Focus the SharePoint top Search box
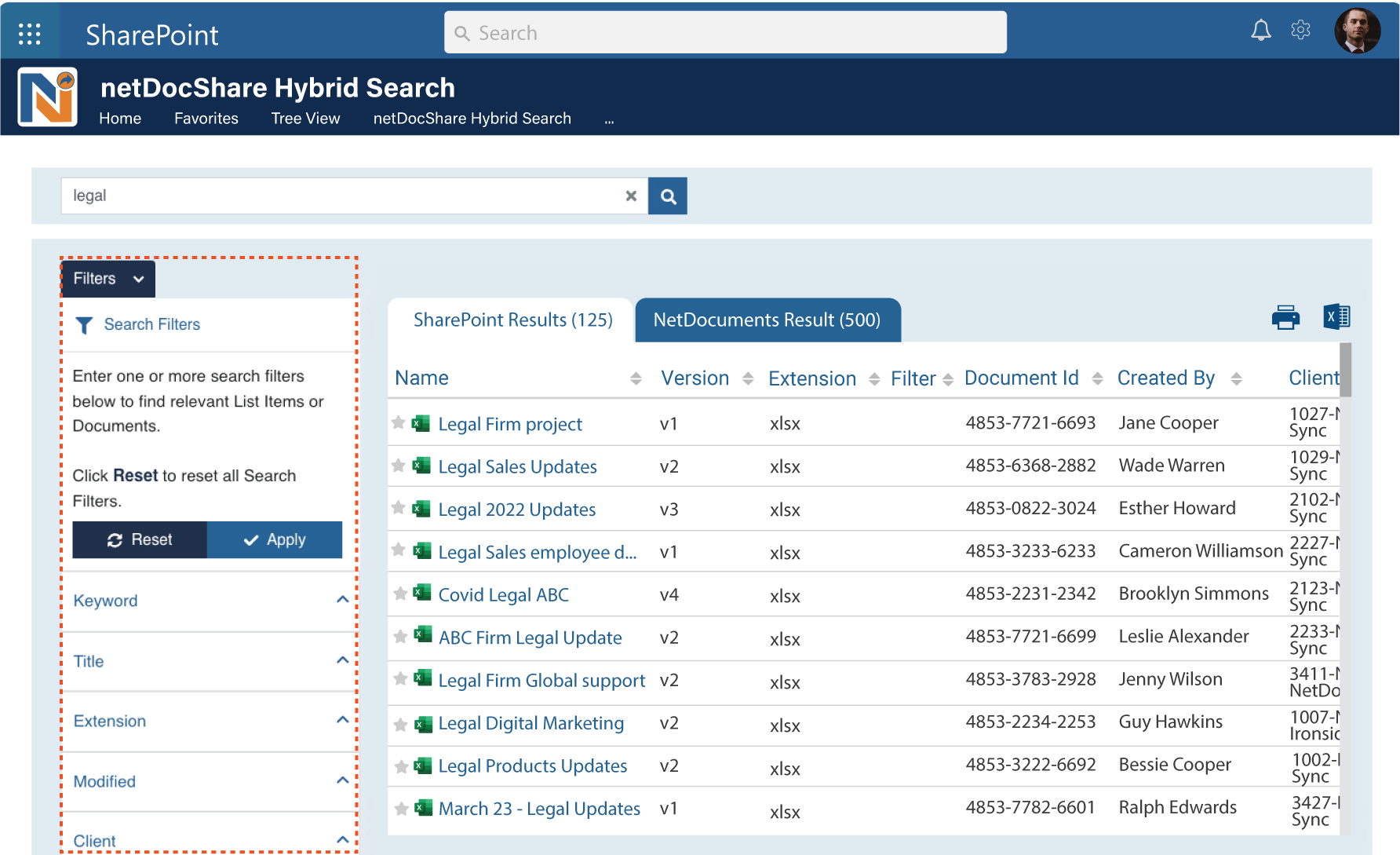The width and height of the screenshot is (1400, 855). click(x=725, y=33)
